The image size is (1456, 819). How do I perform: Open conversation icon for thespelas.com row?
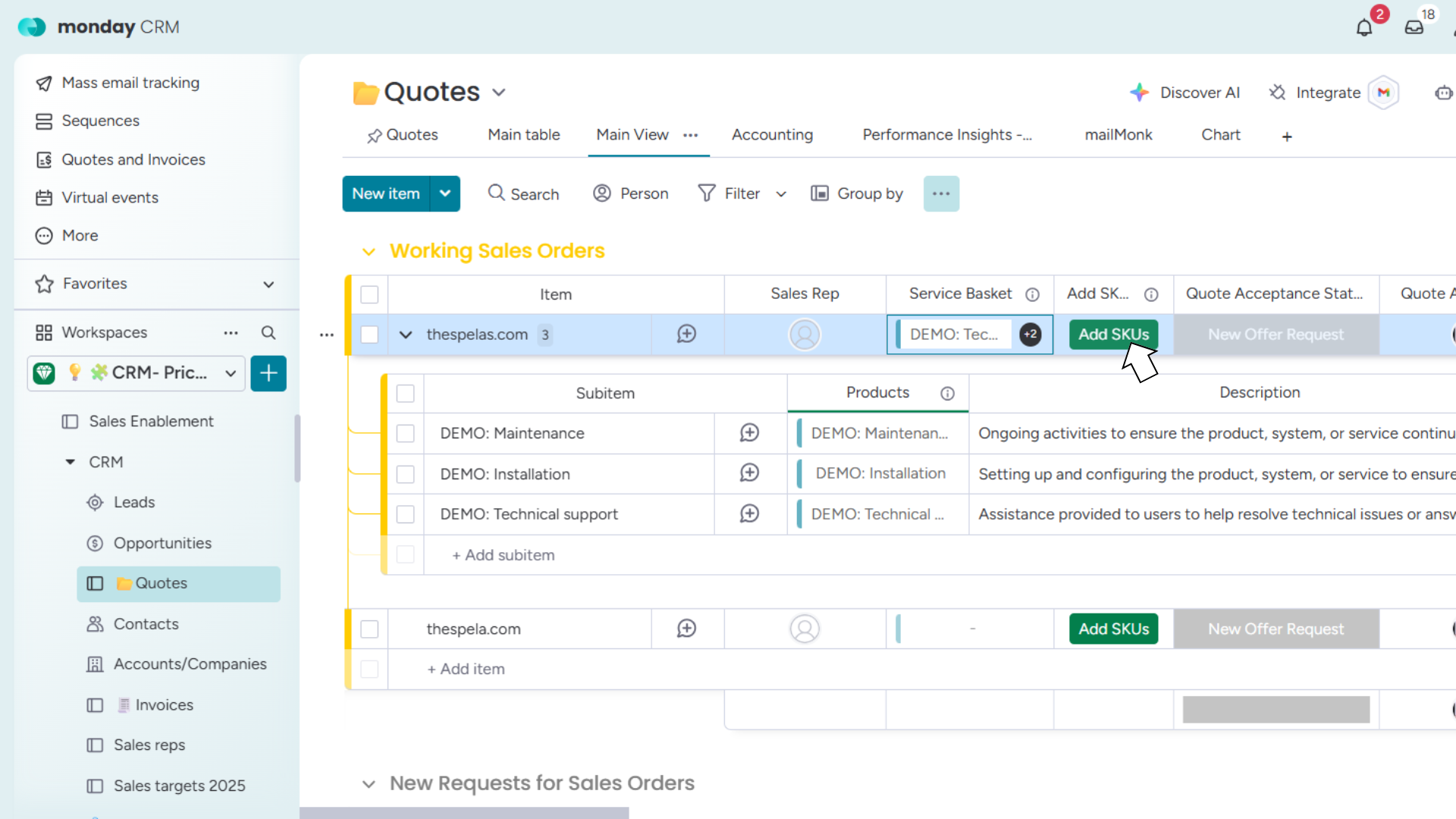coord(686,334)
